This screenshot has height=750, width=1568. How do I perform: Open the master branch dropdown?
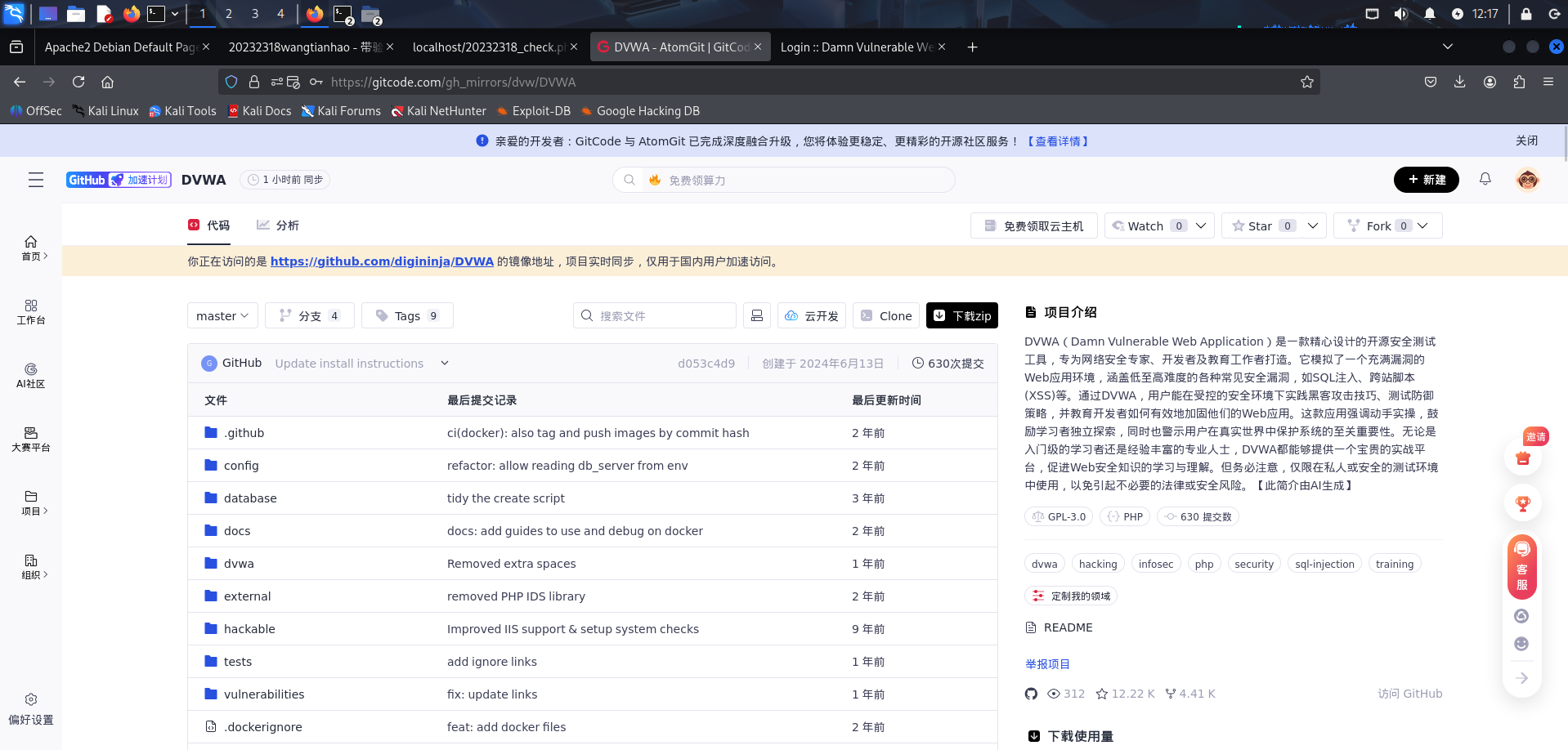pos(222,315)
